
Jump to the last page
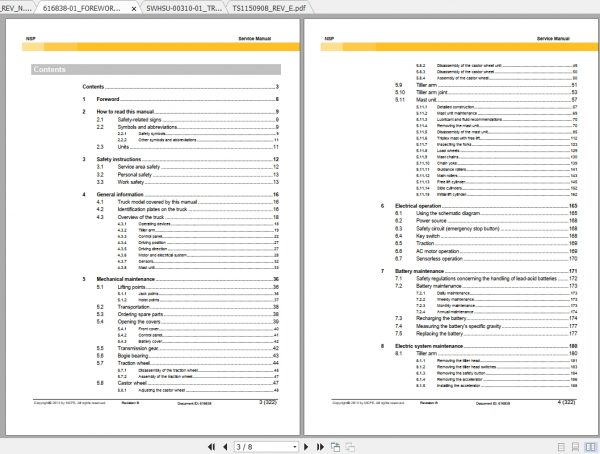click(x=320, y=447)
